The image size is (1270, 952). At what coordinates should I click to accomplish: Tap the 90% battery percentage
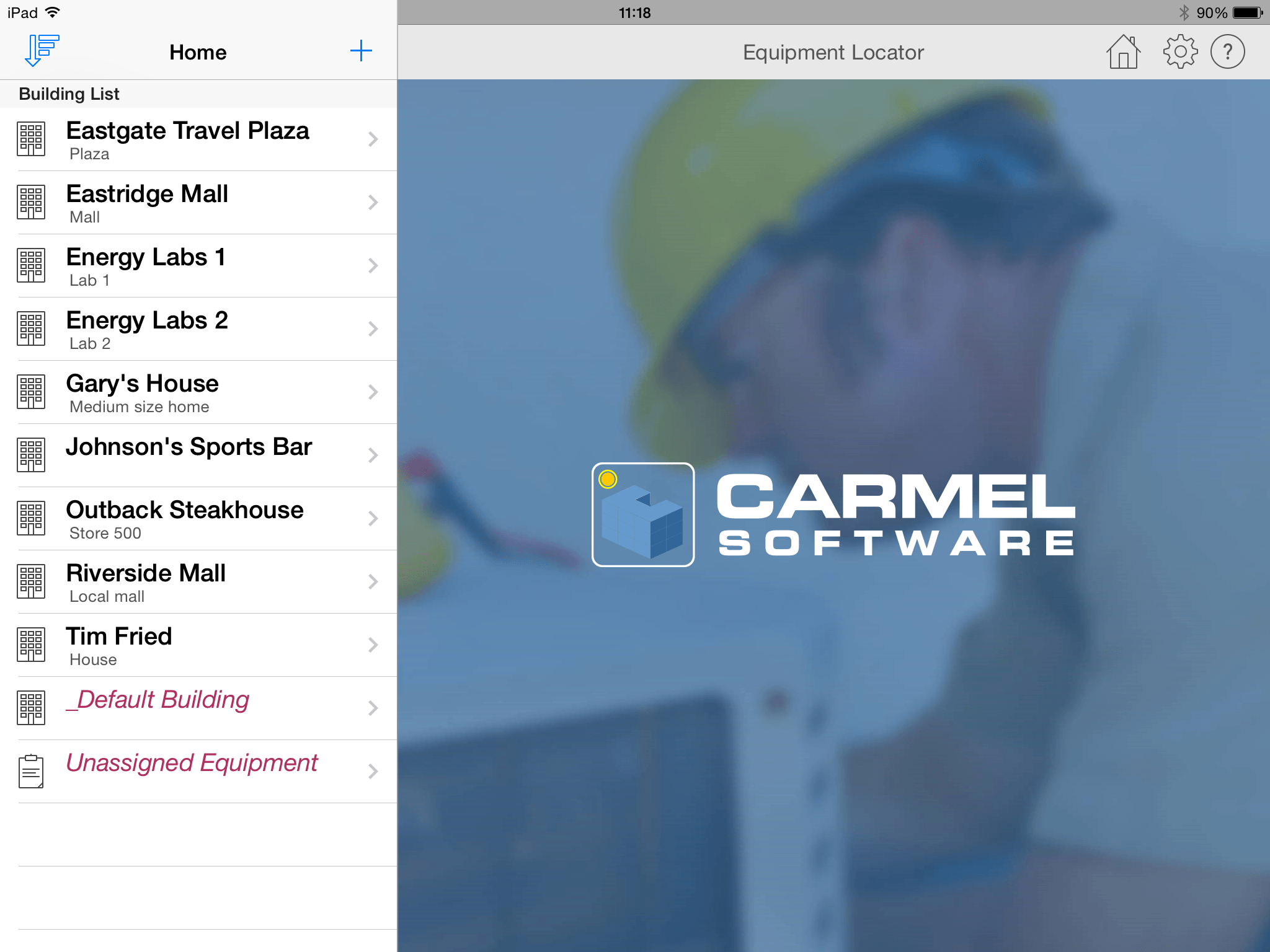click(1212, 12)
